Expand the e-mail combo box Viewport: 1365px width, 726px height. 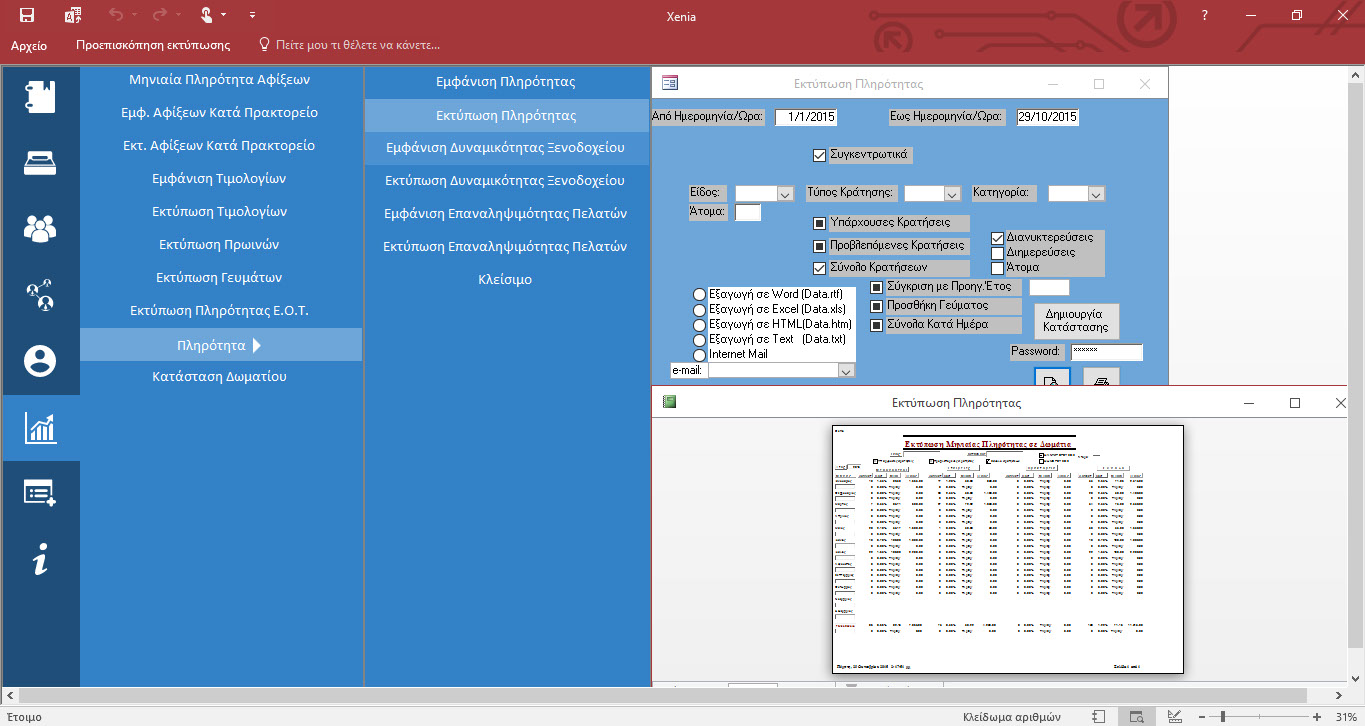[x=846, y=371]
